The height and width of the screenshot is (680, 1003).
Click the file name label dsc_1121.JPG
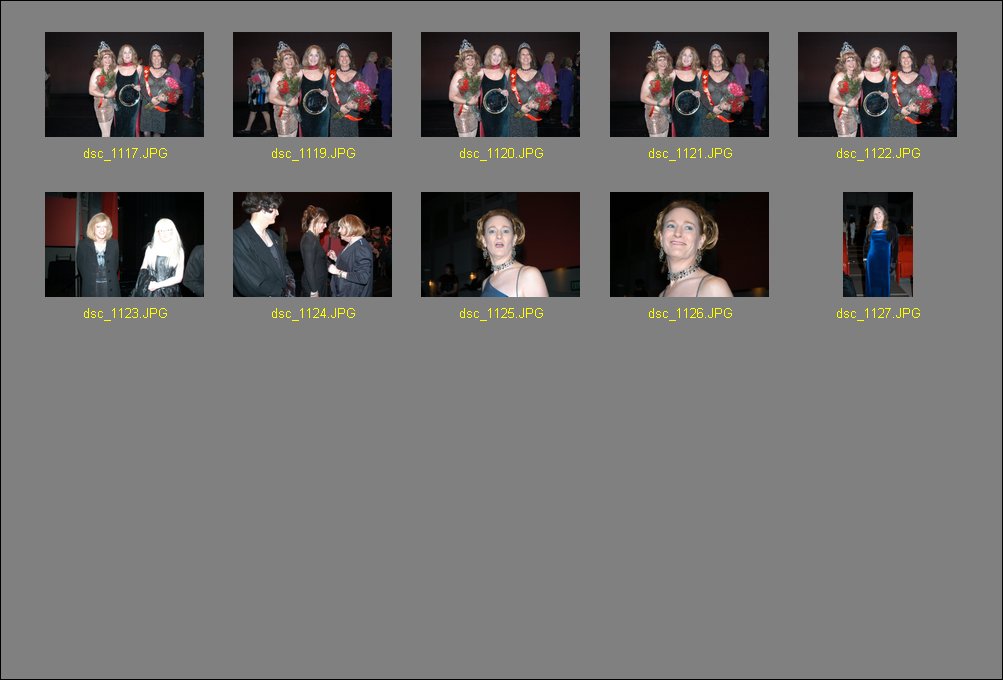pos(690,154)
